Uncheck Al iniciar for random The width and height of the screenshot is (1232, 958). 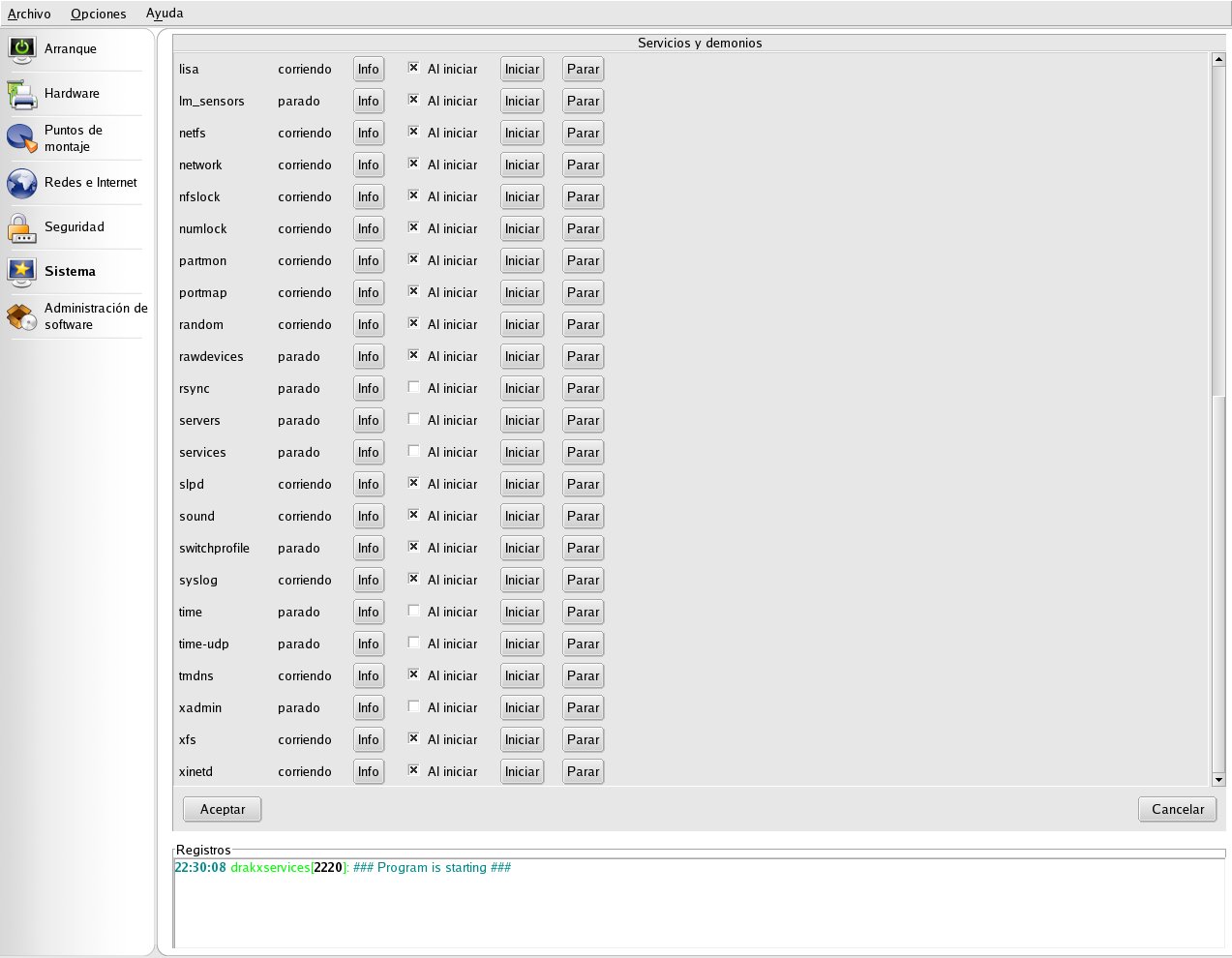pos(413,323)
